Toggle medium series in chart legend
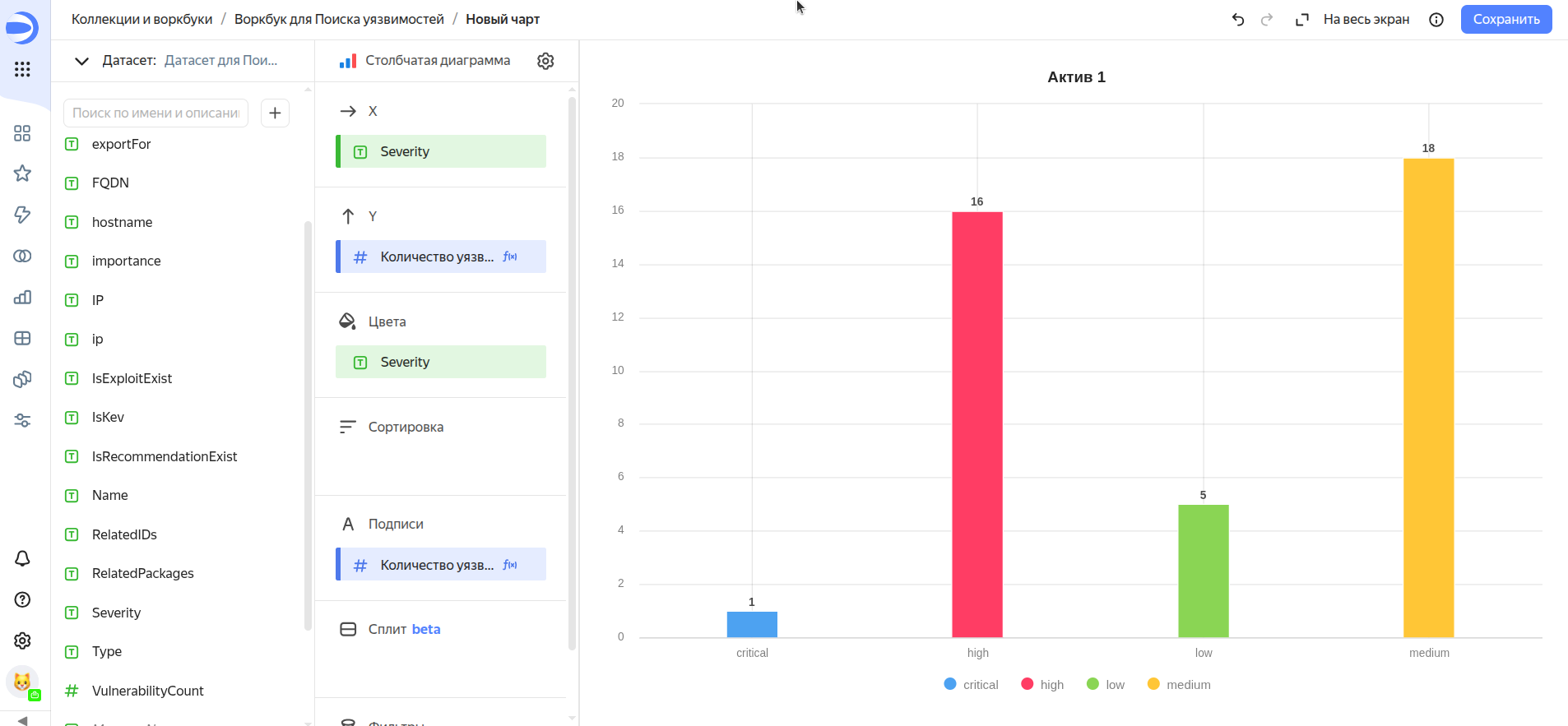Viewport: 1568px width, 726px height. coord(1179,684)
